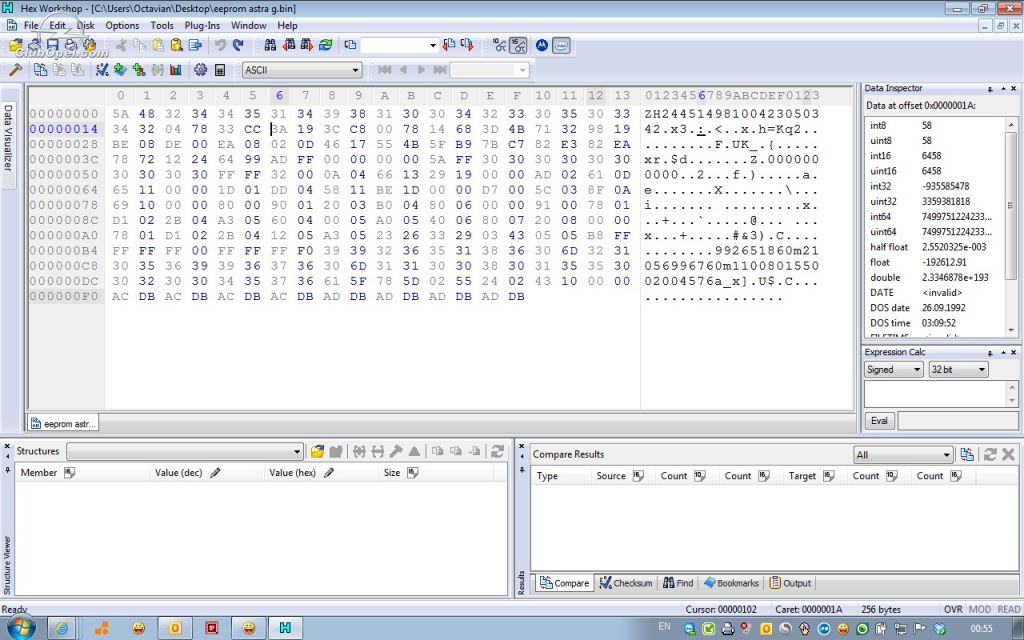Click the Open Structure Library folder icon
1024x640 pixels.
317,451
